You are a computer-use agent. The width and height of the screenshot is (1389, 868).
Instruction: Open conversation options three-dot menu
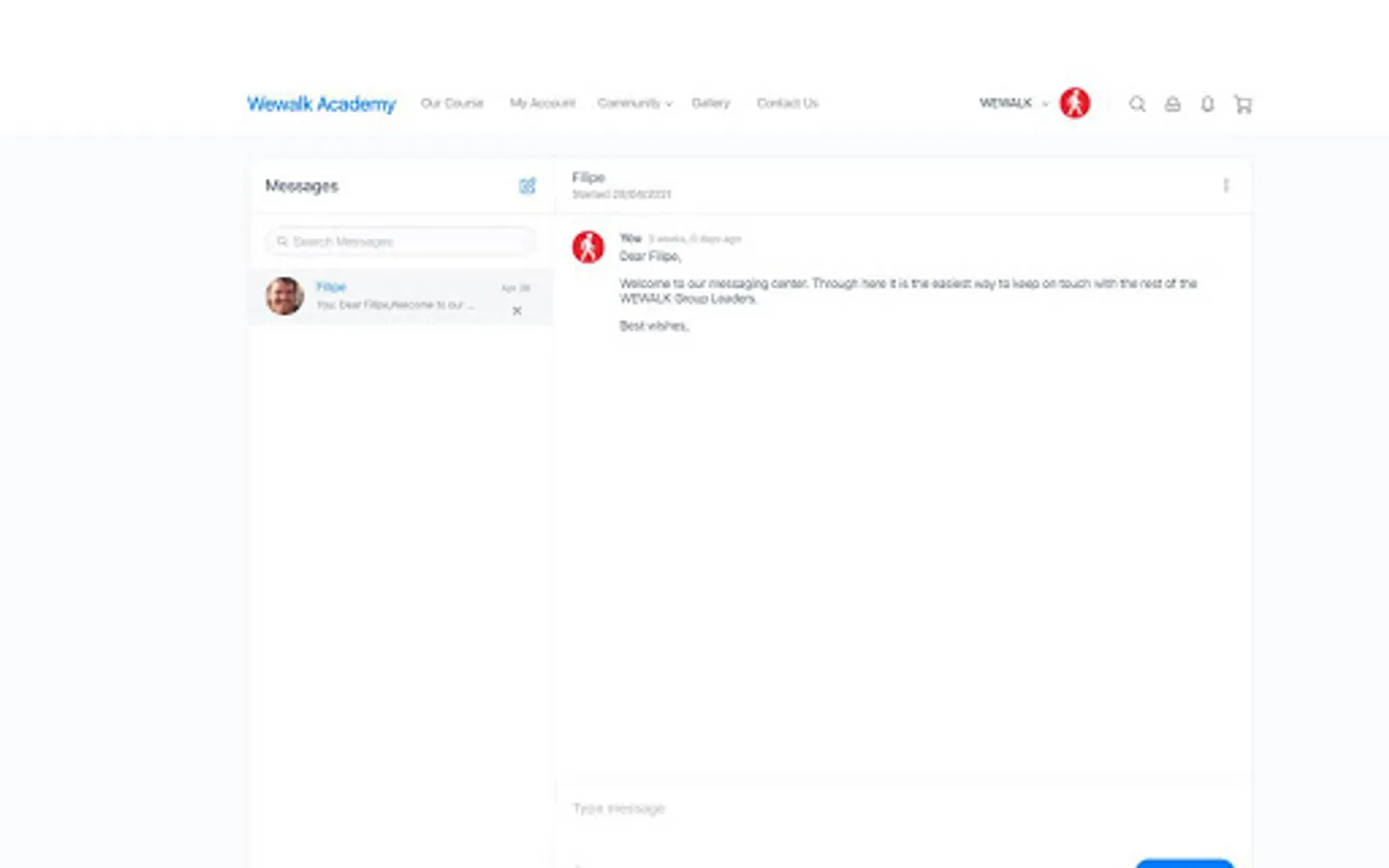(1226, 185)
